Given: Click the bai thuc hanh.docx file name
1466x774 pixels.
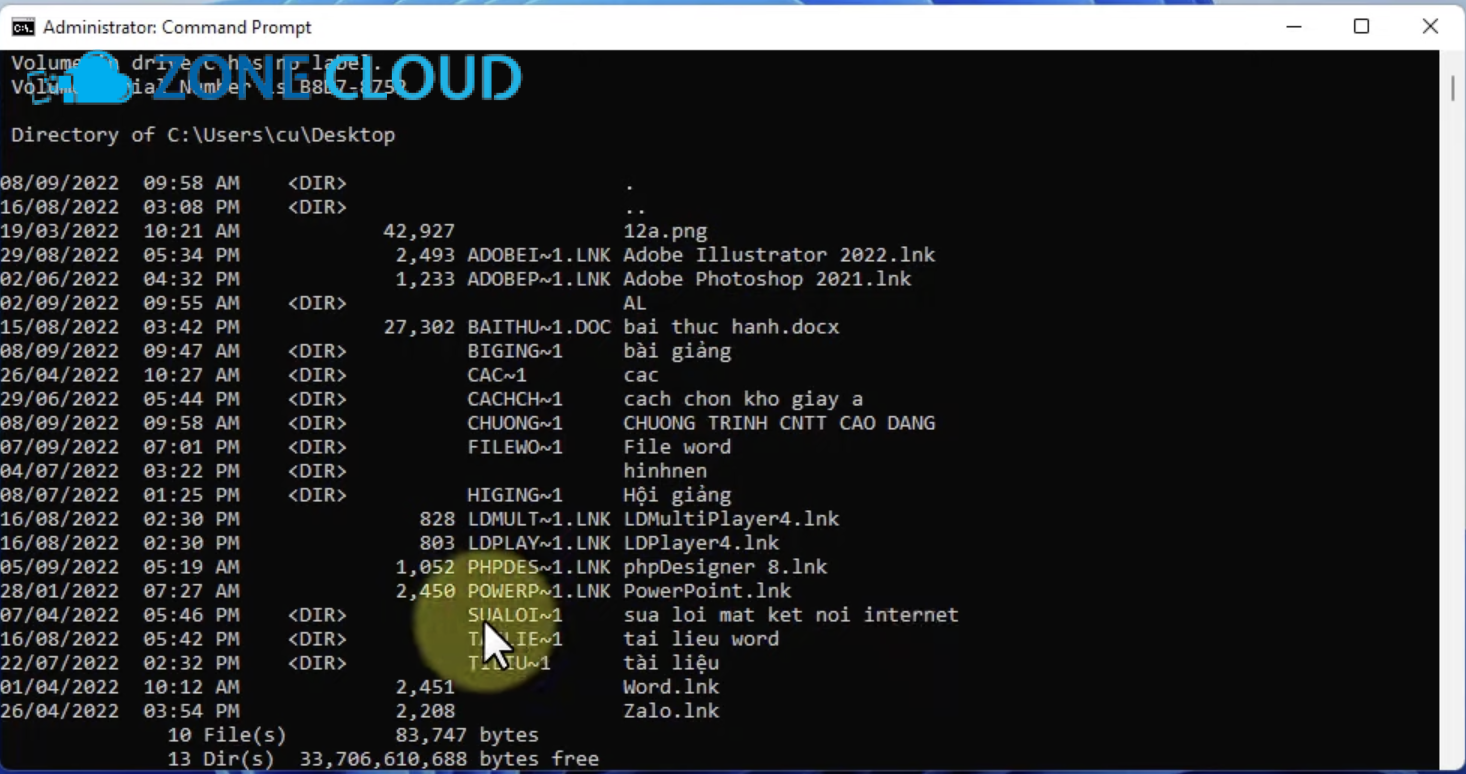Looking at the screenshot, I should [731, 327].
